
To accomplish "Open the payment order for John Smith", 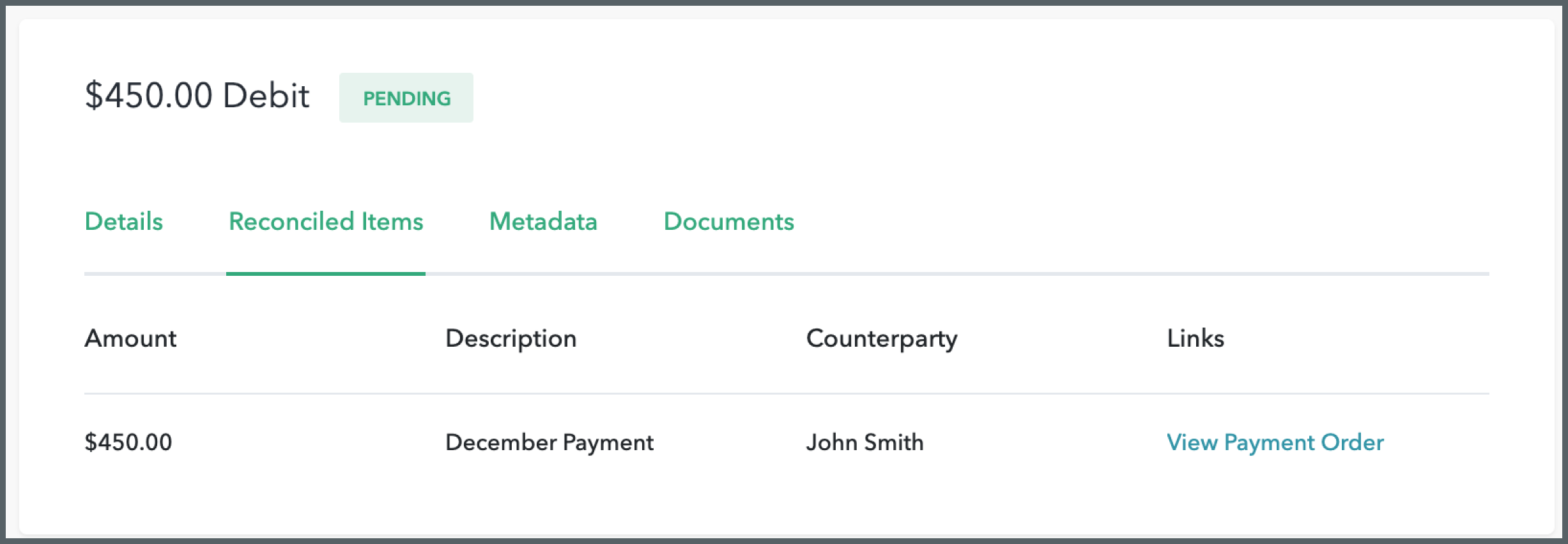I will click(1275, 442).
